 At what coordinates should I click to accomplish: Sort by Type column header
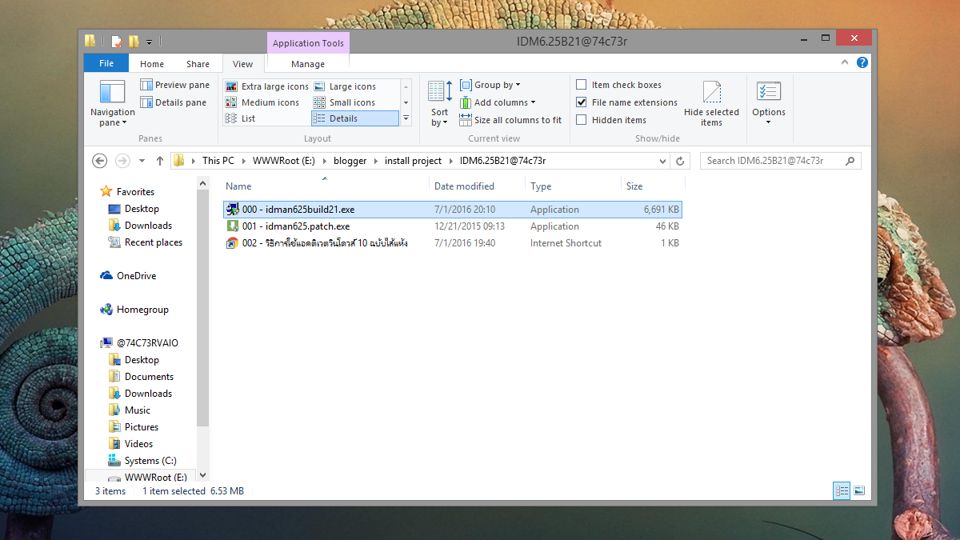573,186
